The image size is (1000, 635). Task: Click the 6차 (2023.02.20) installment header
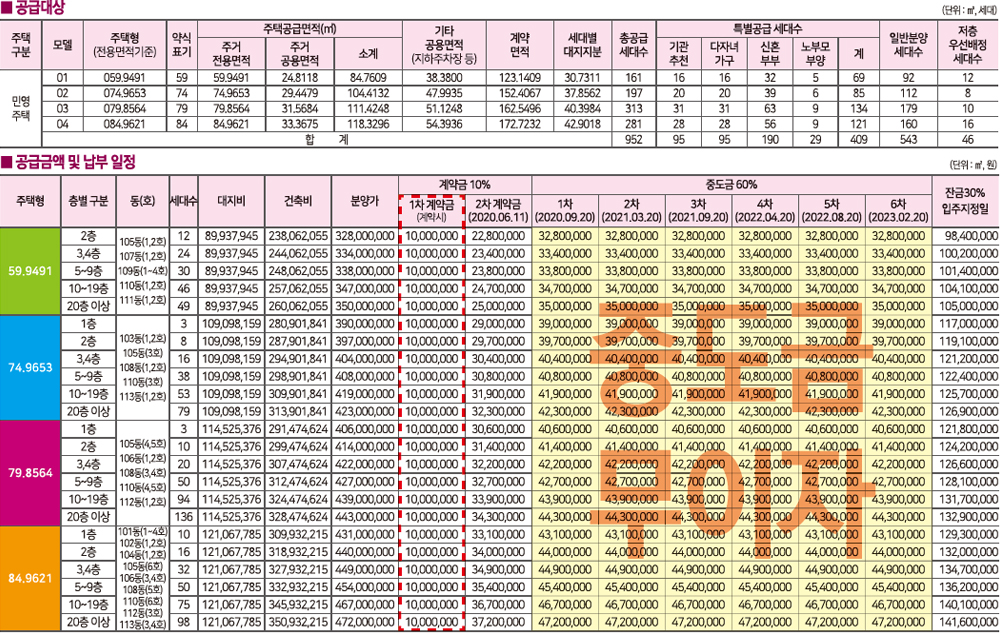coord(897,210)
